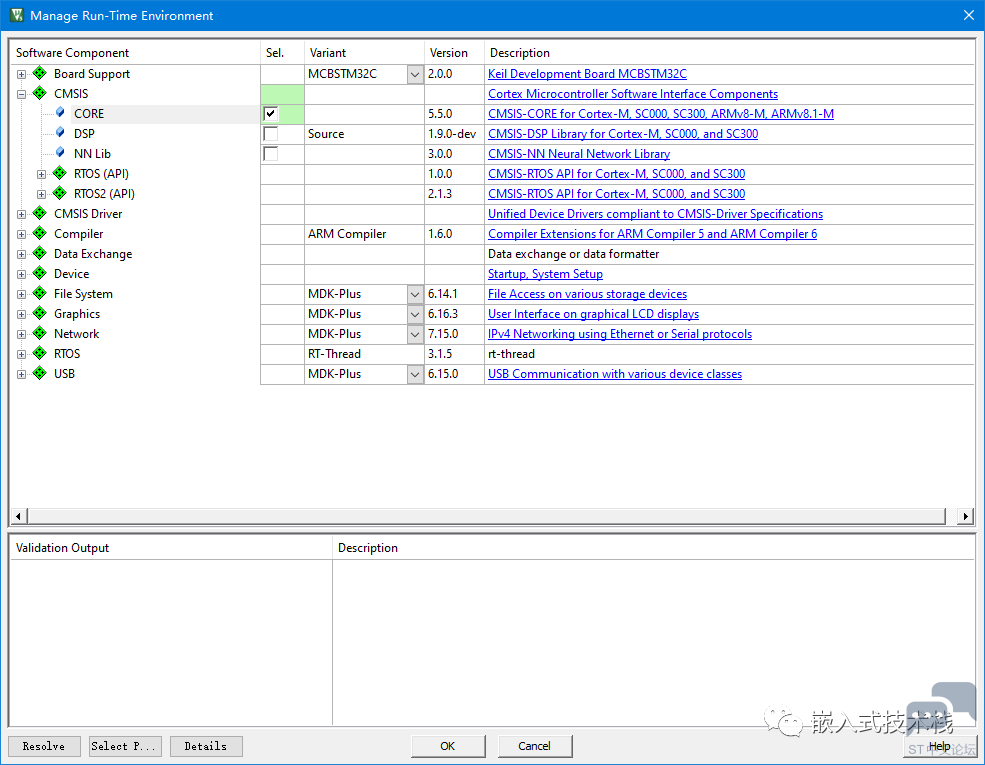The image size is (985, 765).
Task: Click the RTOS (API) green diamond icon
Action: coord(60,173)
